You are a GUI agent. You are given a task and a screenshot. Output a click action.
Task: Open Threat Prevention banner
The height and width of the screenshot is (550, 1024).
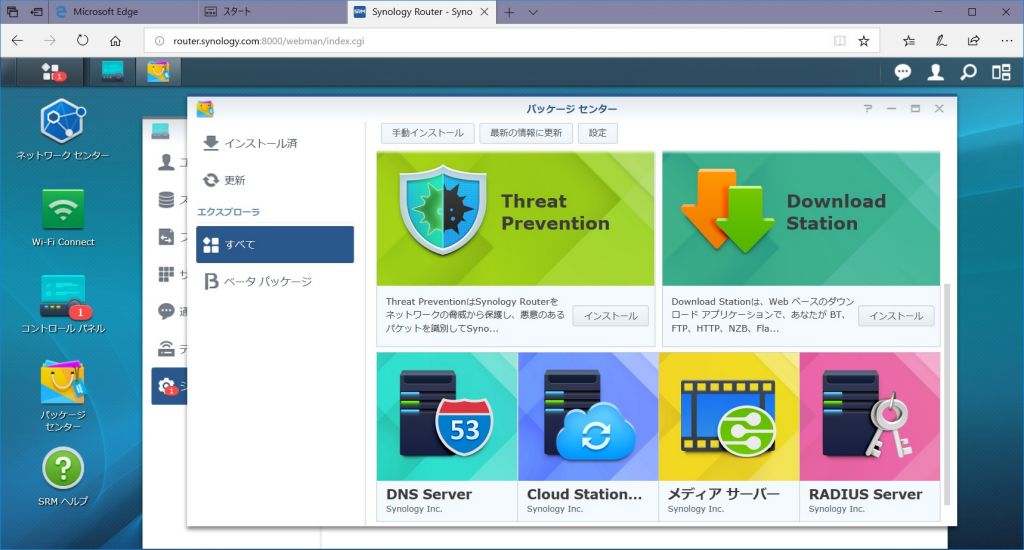click(515, 219)
